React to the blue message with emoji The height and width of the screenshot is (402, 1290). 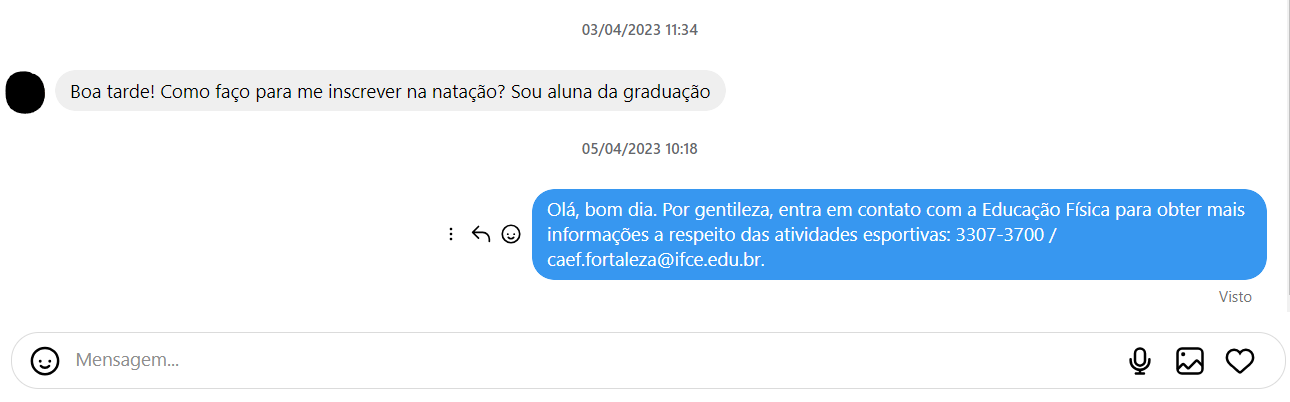(x=511, y=234)
